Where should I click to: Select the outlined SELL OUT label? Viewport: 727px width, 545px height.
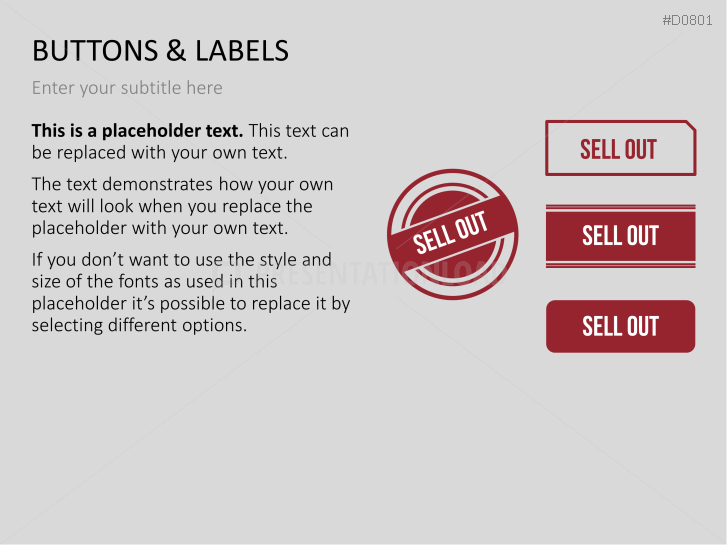[619, 149]
